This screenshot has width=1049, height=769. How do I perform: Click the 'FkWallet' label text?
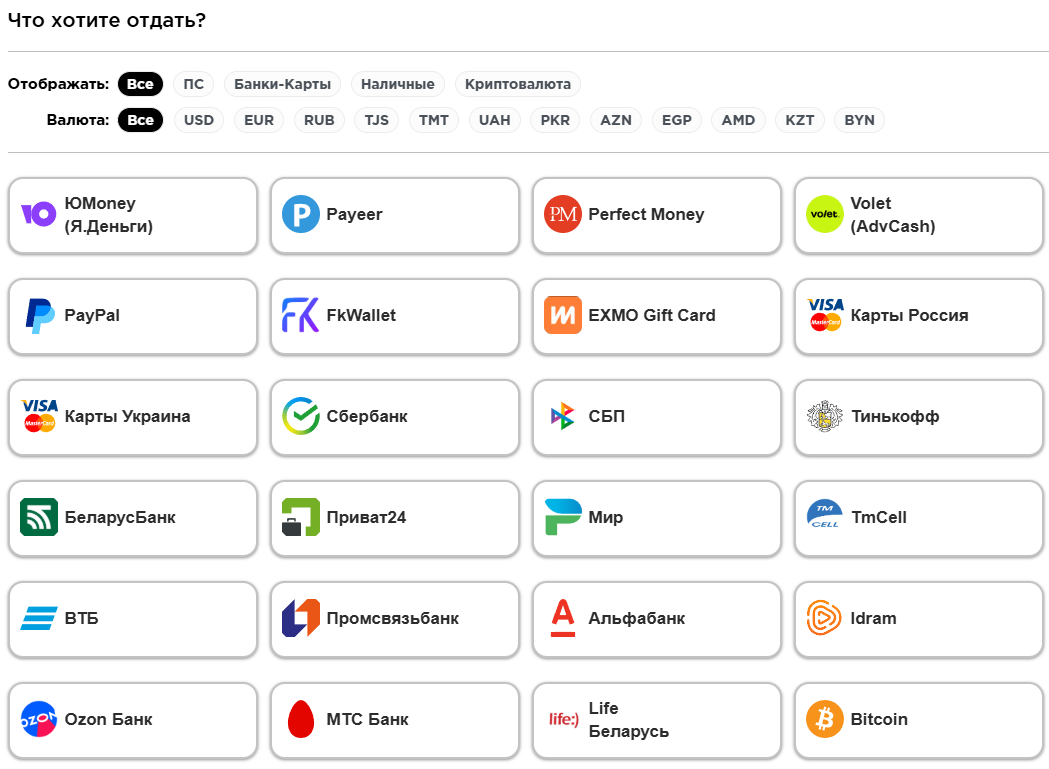pyautogui.click(x=361, y=315)
